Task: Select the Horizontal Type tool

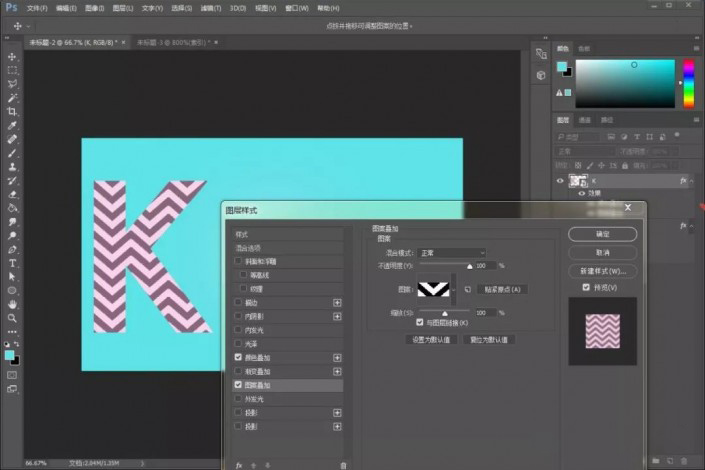Action: [12, 263]
